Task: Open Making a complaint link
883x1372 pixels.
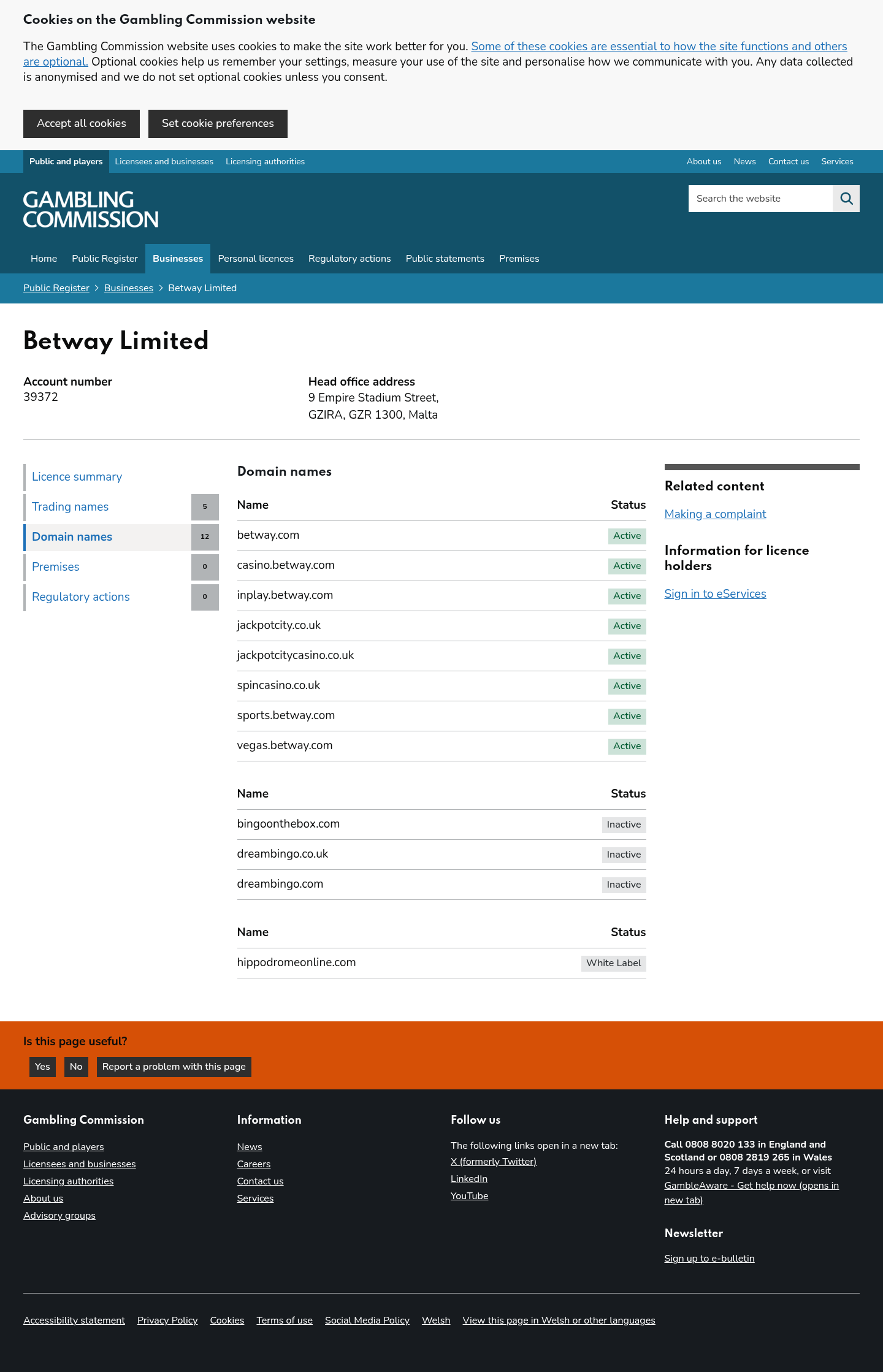Action: click(x=715, y=514)
